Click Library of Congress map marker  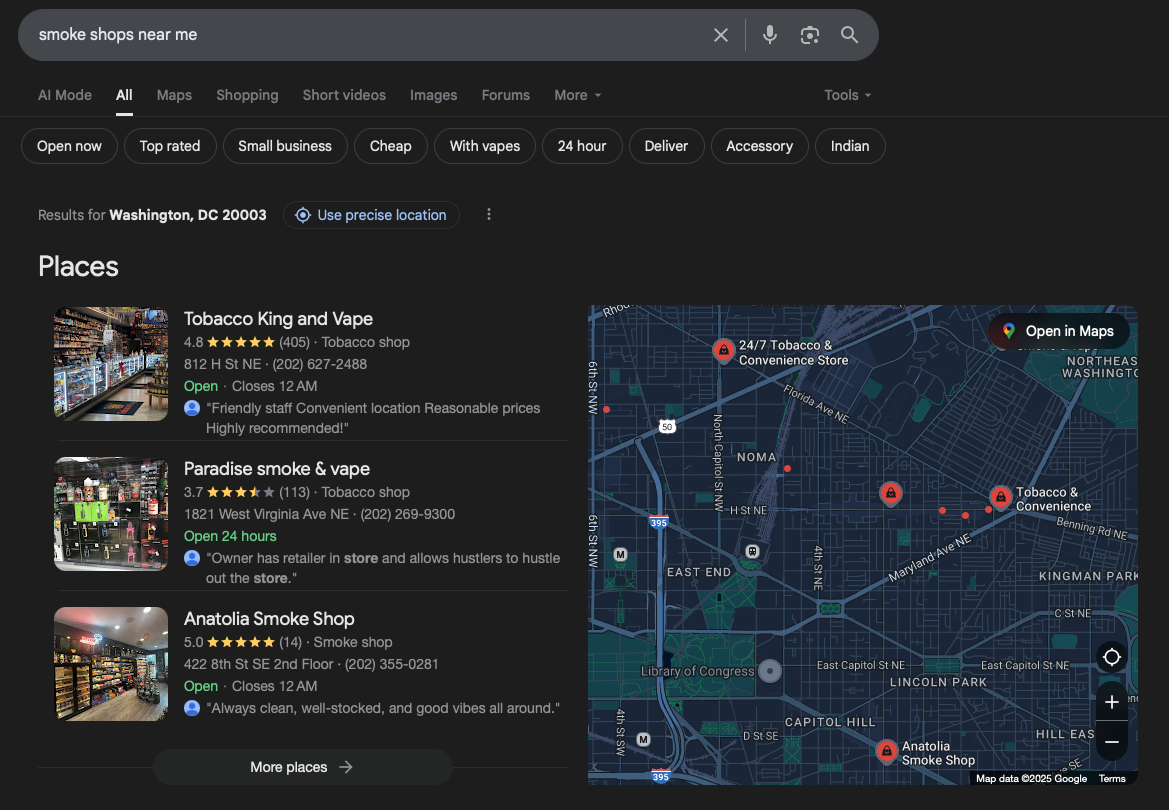[x=770, y=671]
